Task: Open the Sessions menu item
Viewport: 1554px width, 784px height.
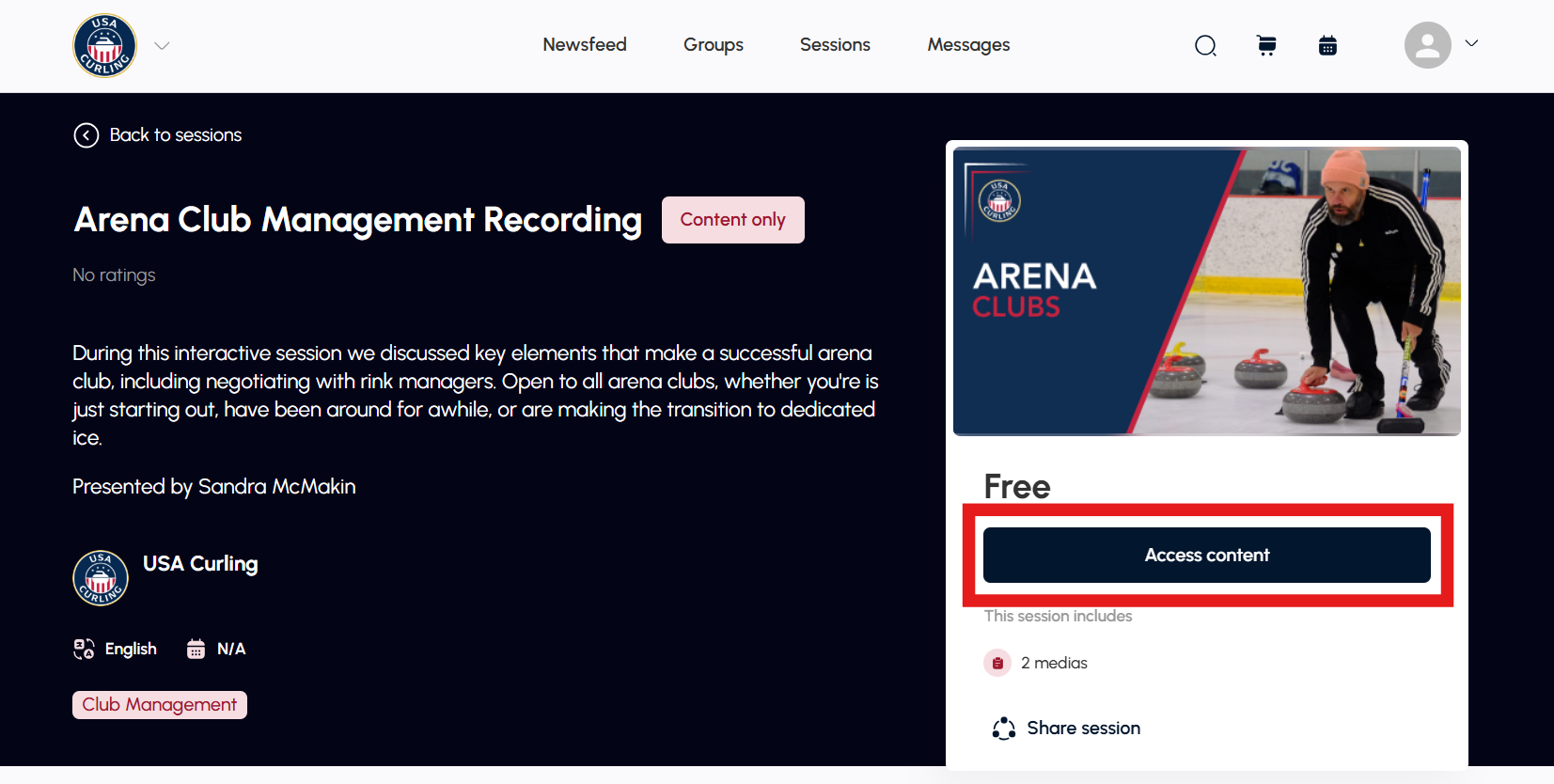Action: coord(835,44)
